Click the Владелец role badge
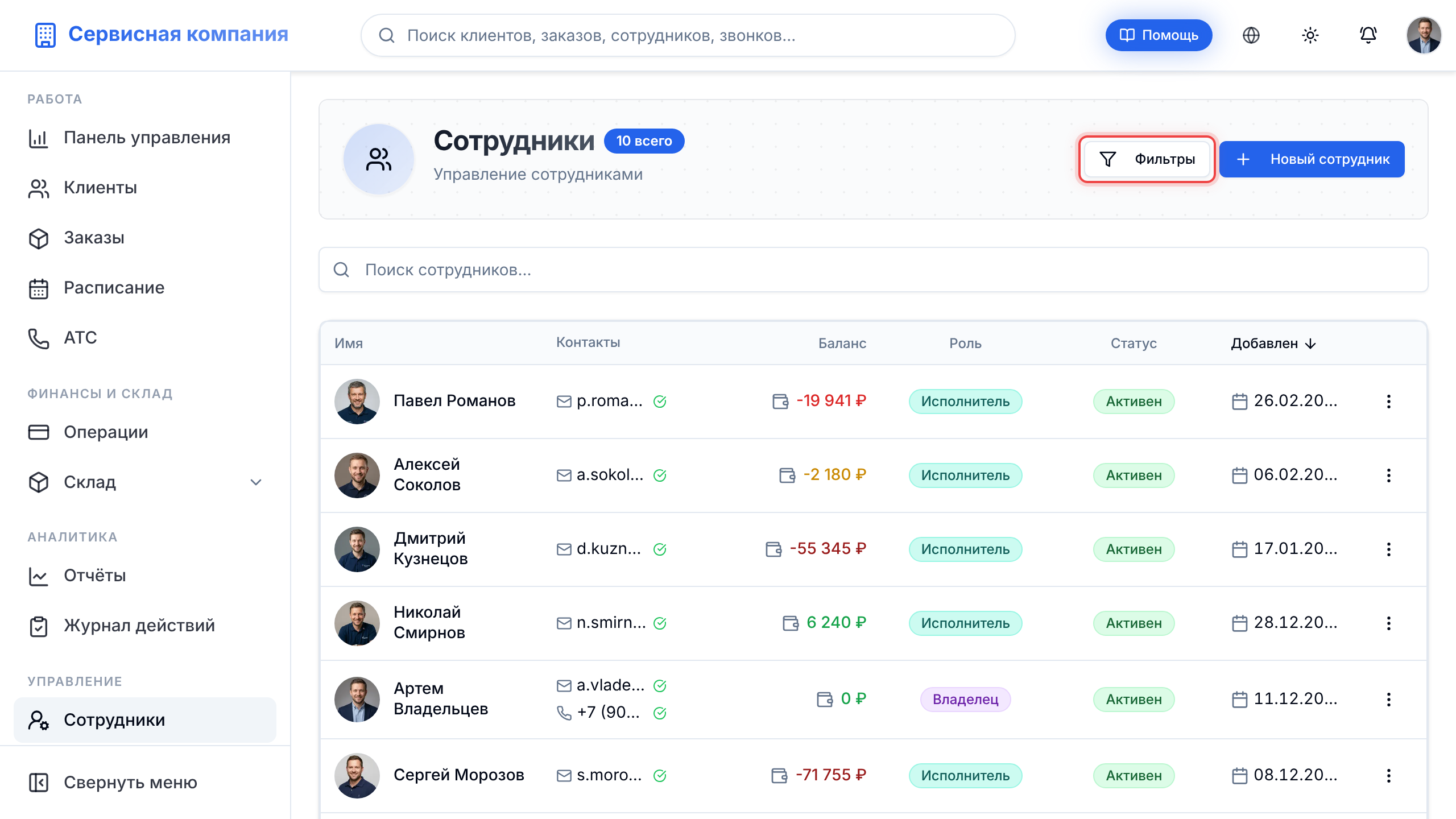 (965, 700)
